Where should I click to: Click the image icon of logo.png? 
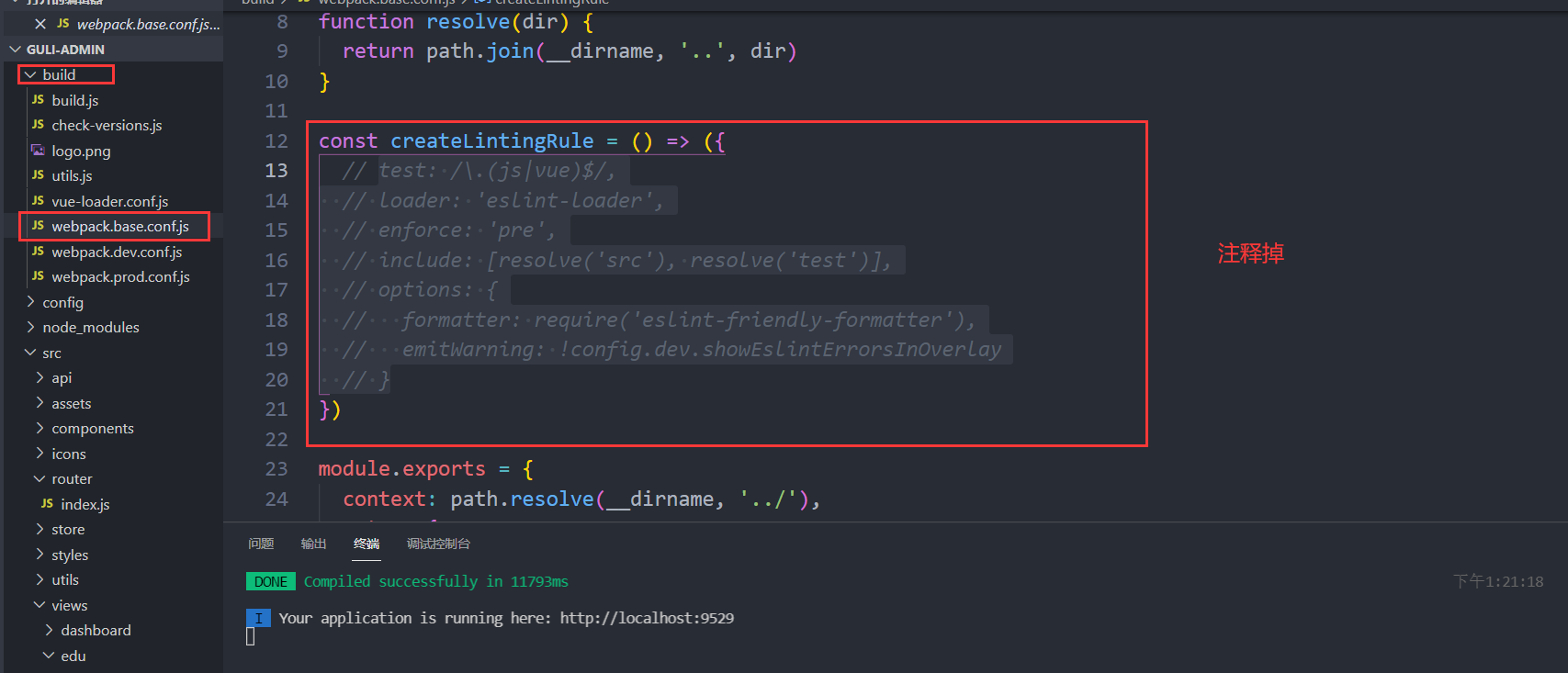click(x=38, y=150)
